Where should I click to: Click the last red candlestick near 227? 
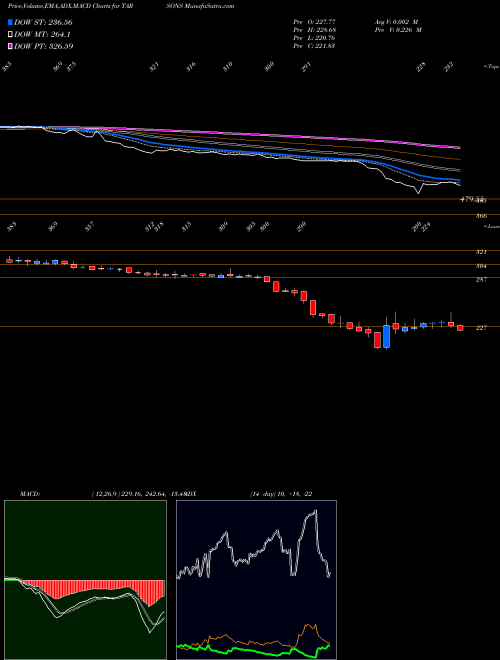460,328
